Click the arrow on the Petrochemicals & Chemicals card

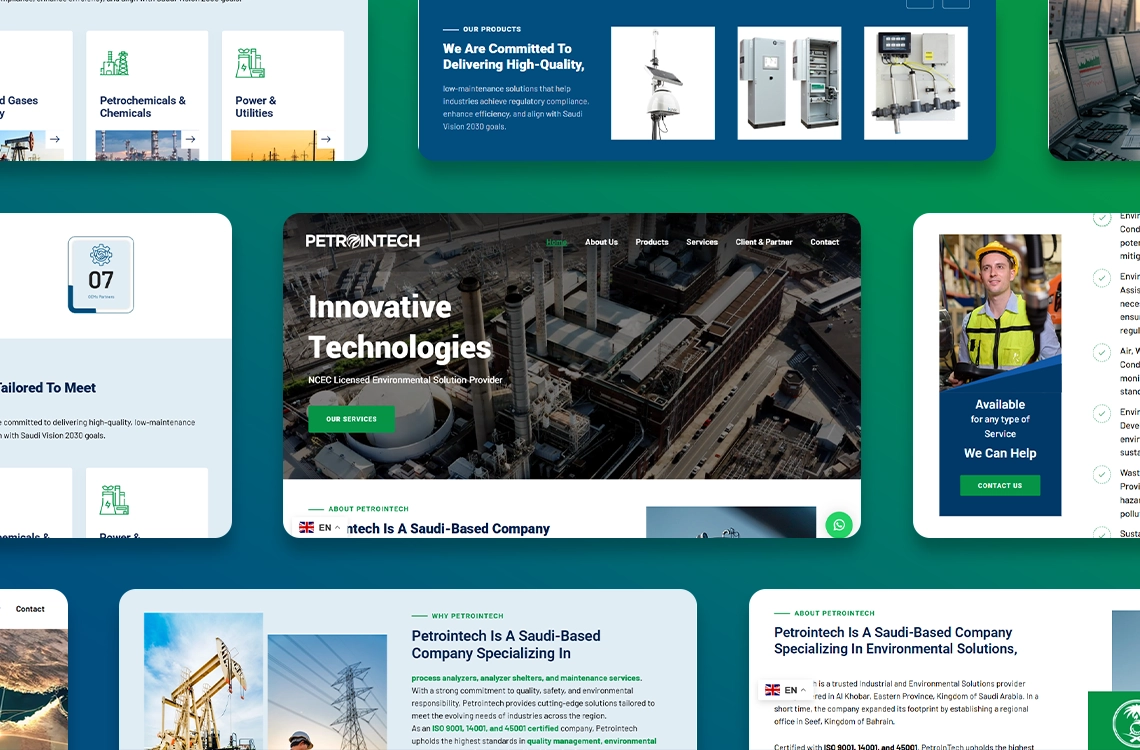tap(190, 140)
